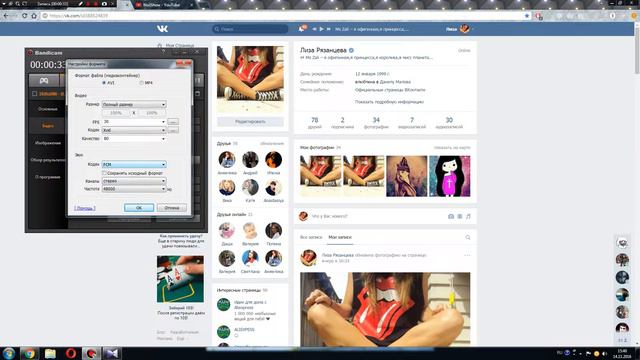Screen dimensions: 640x360
Task: Click the Bandicam help question mark icon
Action: (x=164, y=52)
